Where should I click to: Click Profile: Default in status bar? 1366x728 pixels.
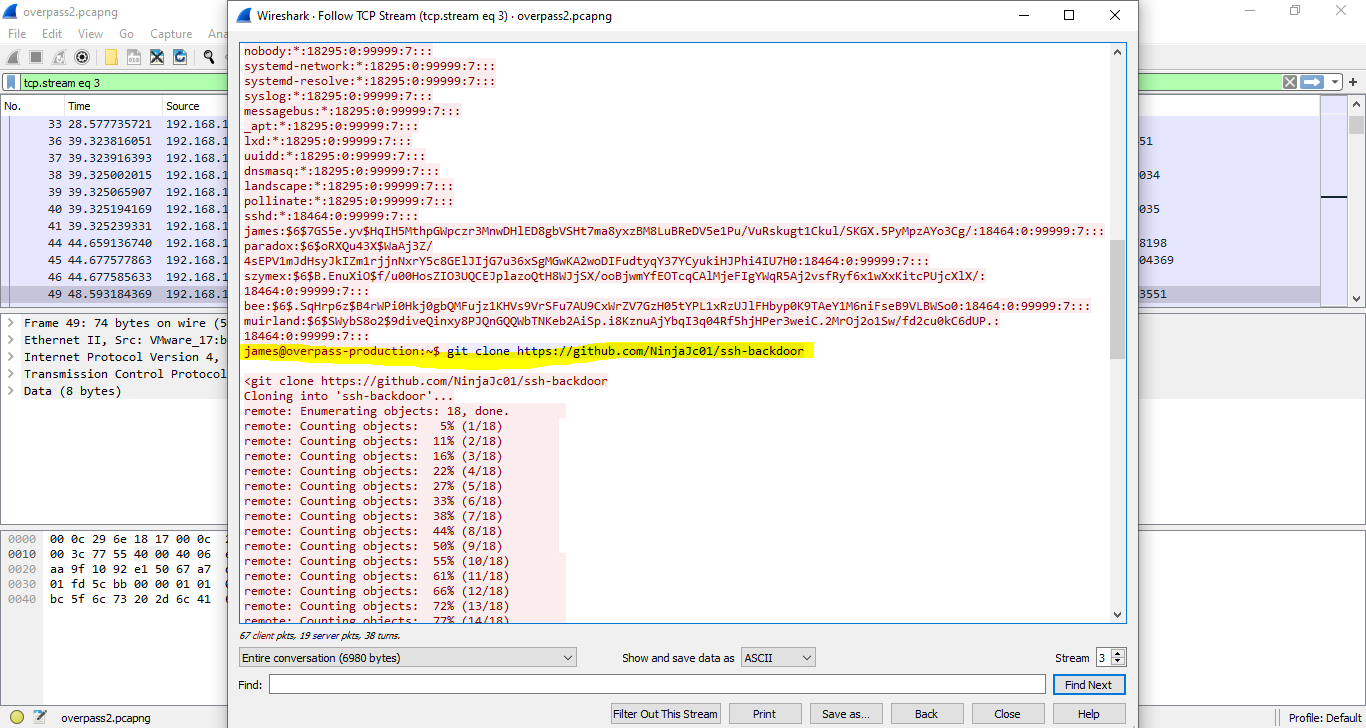[1325, 717]
